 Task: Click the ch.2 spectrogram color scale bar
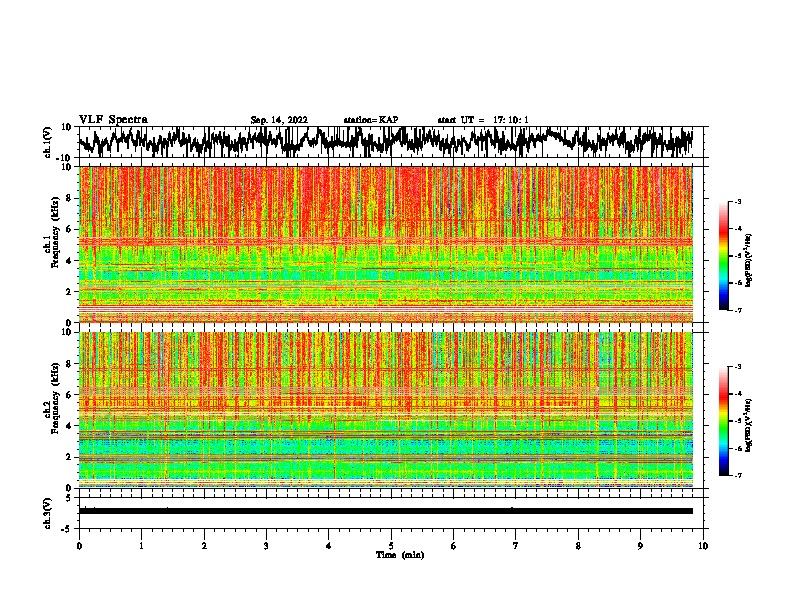723,421
